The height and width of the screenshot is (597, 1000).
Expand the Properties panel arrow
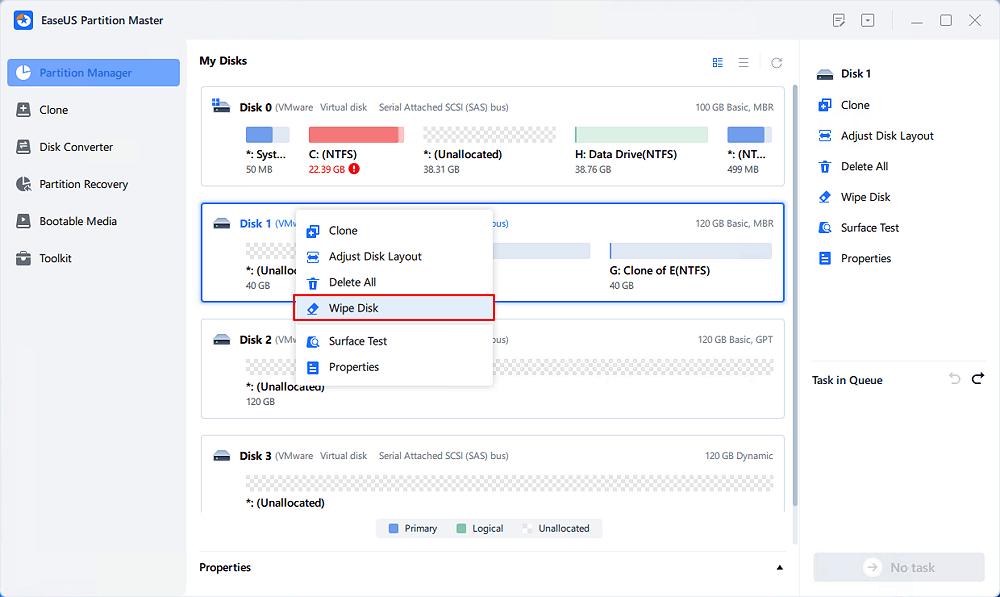point(780,568)
